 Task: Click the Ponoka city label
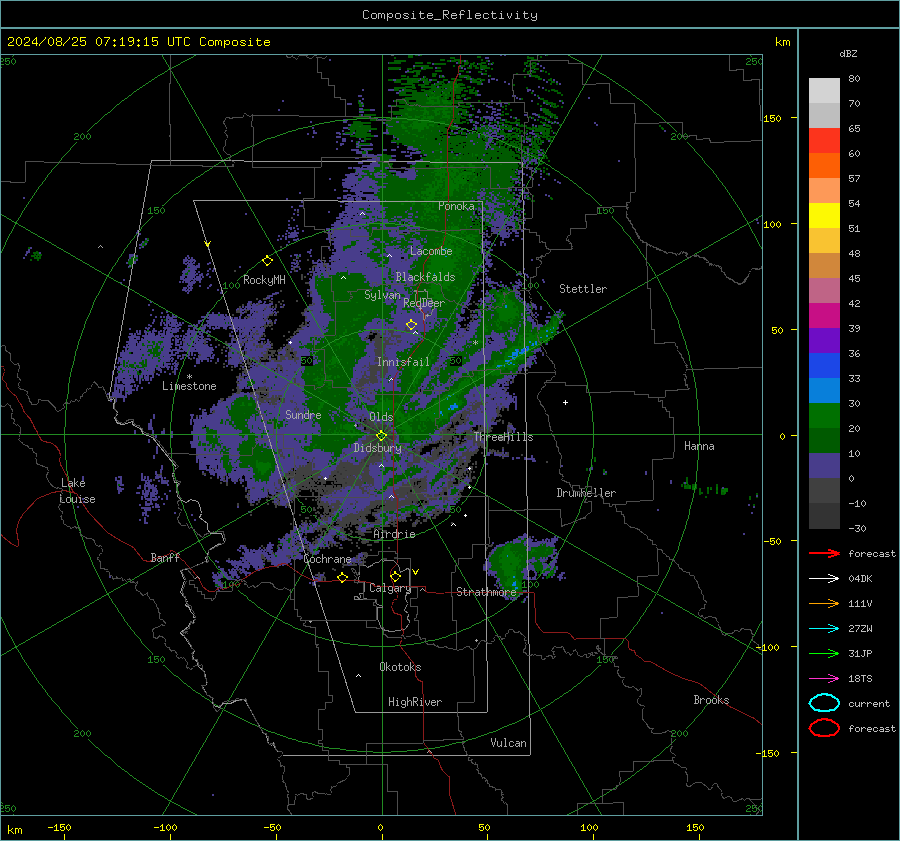pos(456,206)
